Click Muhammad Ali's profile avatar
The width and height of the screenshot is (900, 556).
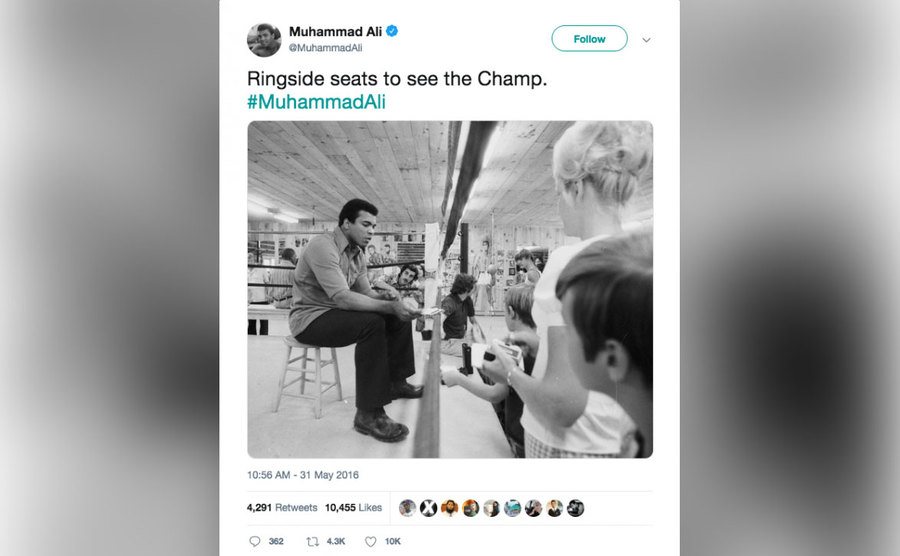pos(264,40)
